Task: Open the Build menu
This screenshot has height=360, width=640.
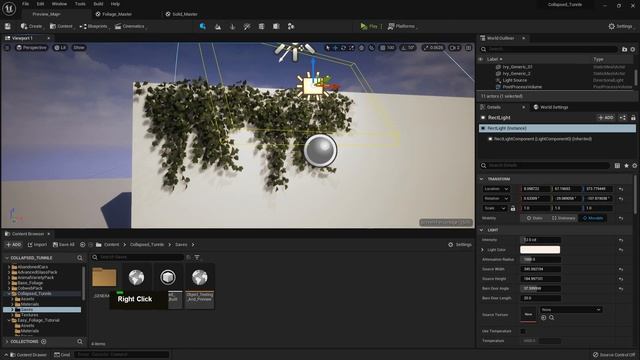Action: 98,4
